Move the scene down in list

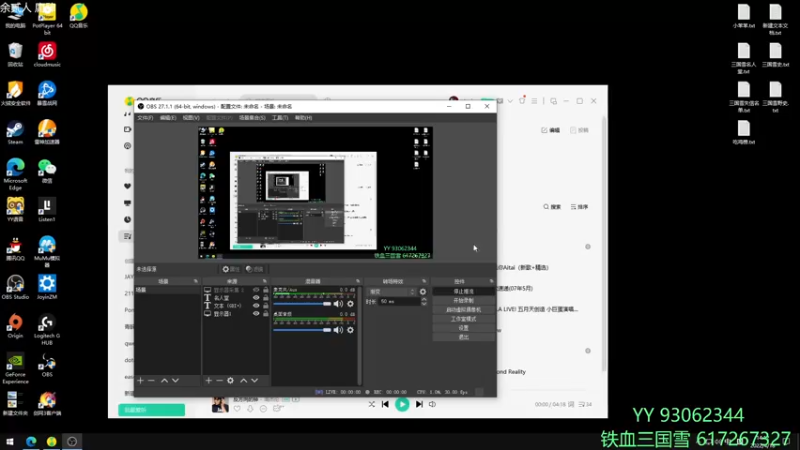pyautogui.click(x=176, y=381)
